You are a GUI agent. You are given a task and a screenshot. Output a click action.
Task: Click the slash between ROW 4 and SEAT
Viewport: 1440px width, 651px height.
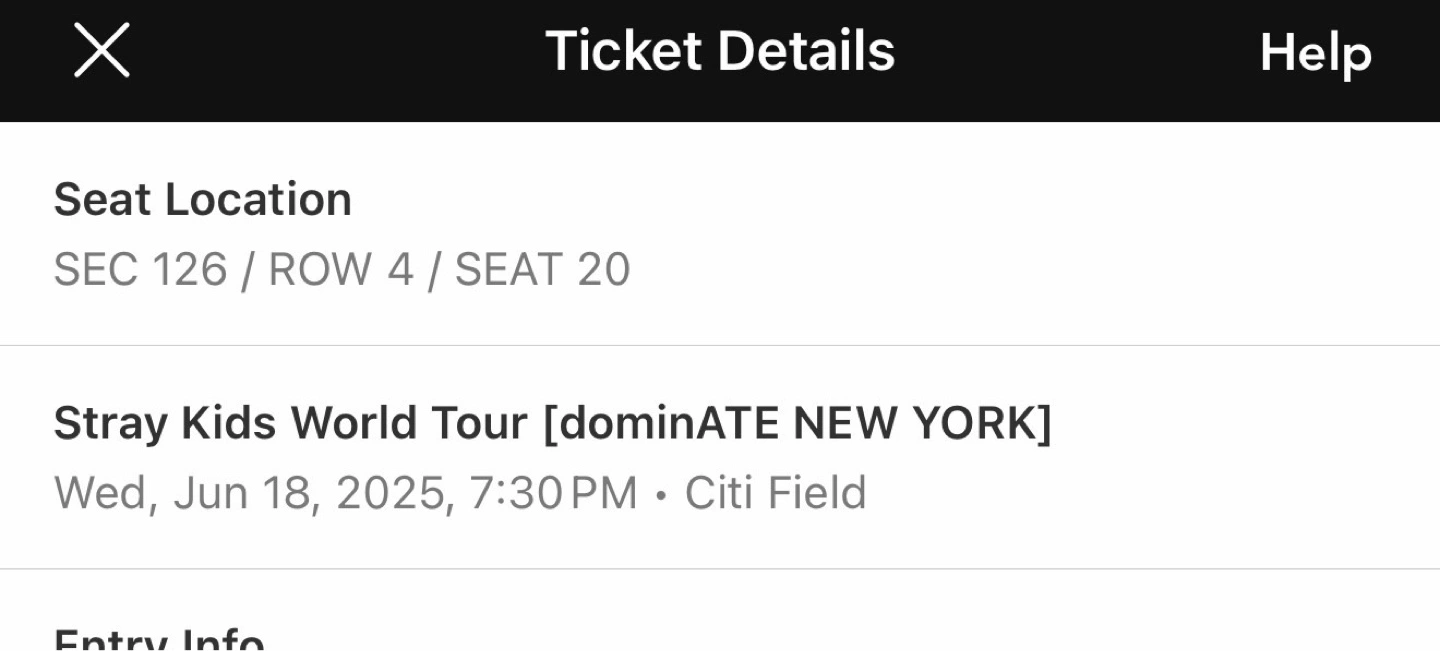(x=434, y=271)
